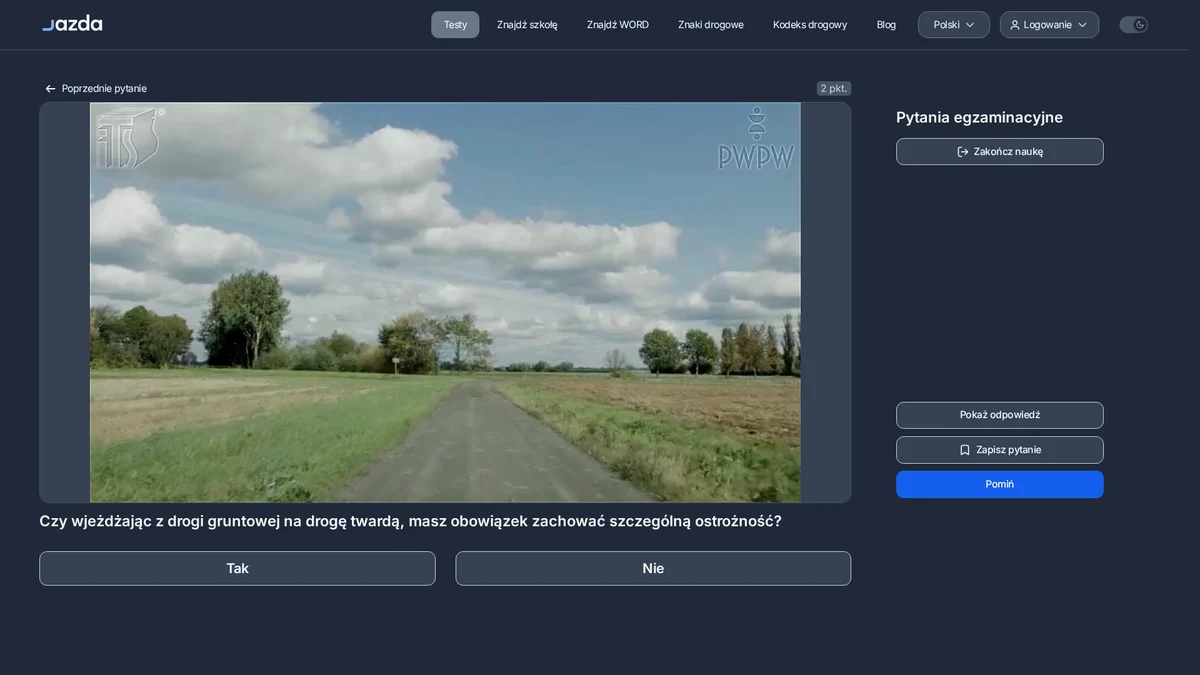Click the question text about droga gruntowa
1200x675 pixels.
pos(410,521)
